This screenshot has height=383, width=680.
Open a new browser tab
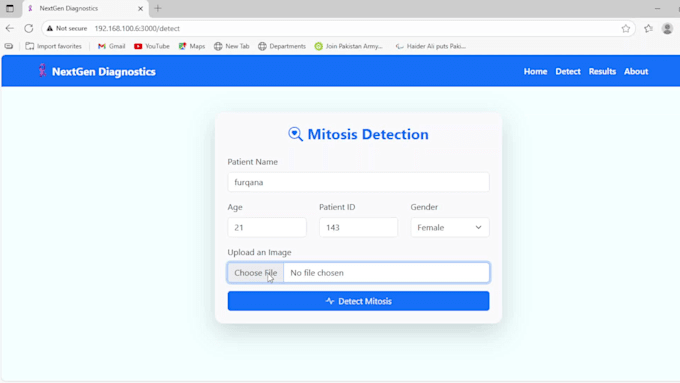(x=158, y=8)
